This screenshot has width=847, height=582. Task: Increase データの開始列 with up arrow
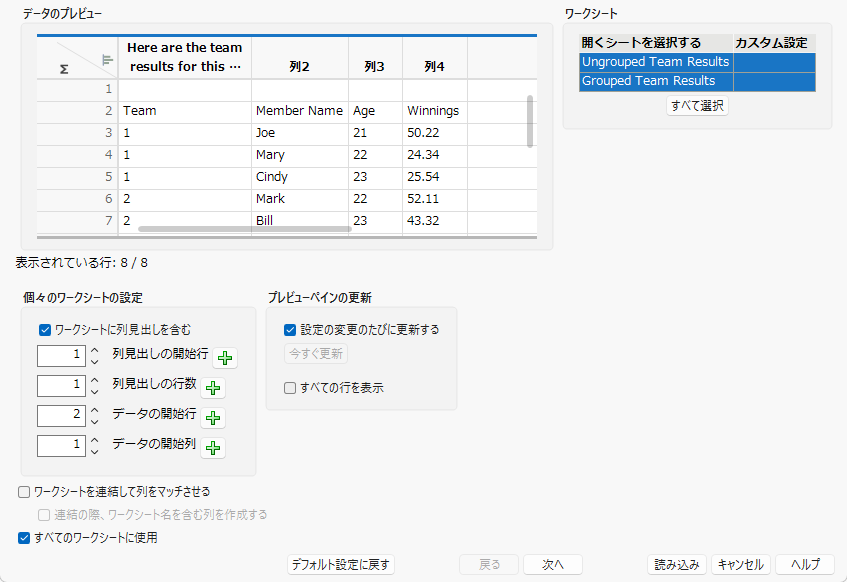pos(95,440)
